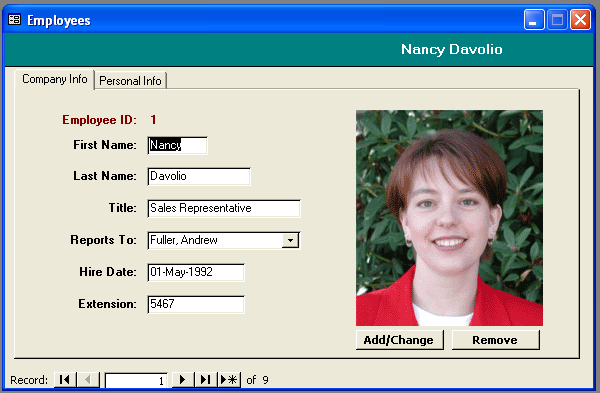Image resolution: width=600 pixels, height=393 pixels.
Task: Click the record number box
Action: tap(136, 380)
